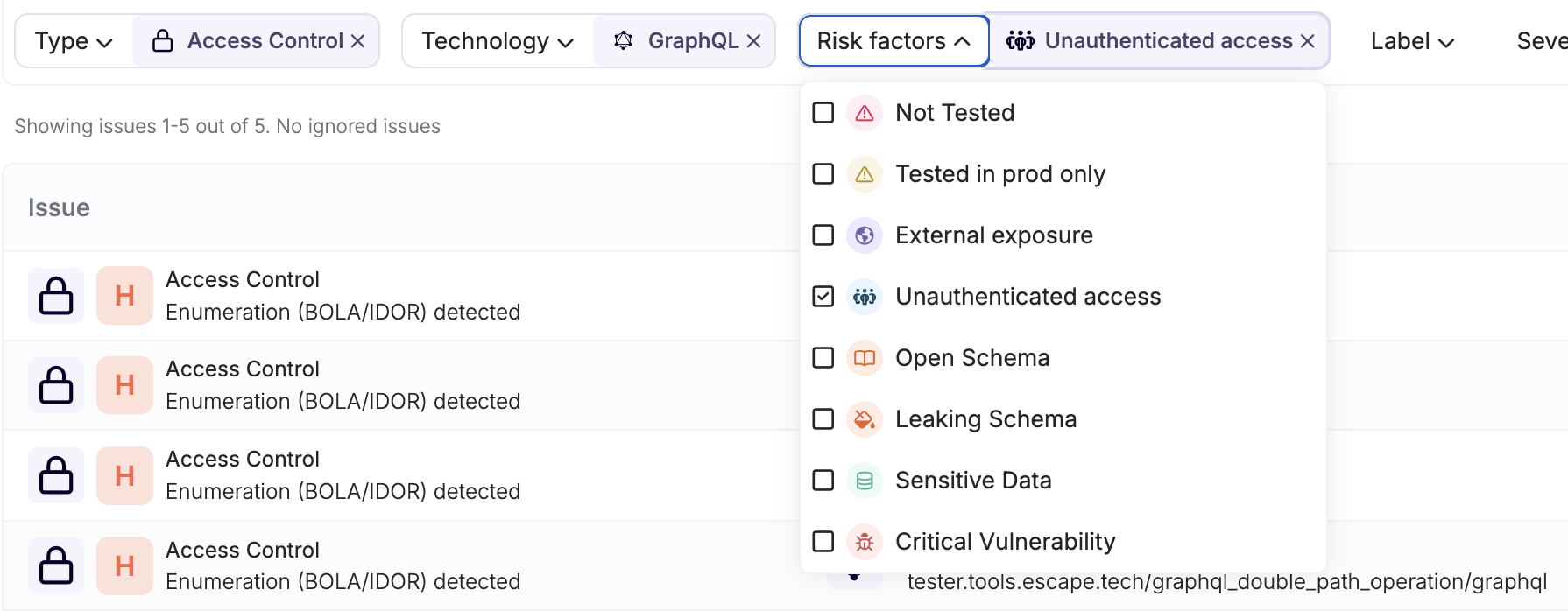Collapse the Risk factors dropdown
Viewport: 1568px width, 611px height.
pos(893,40)
